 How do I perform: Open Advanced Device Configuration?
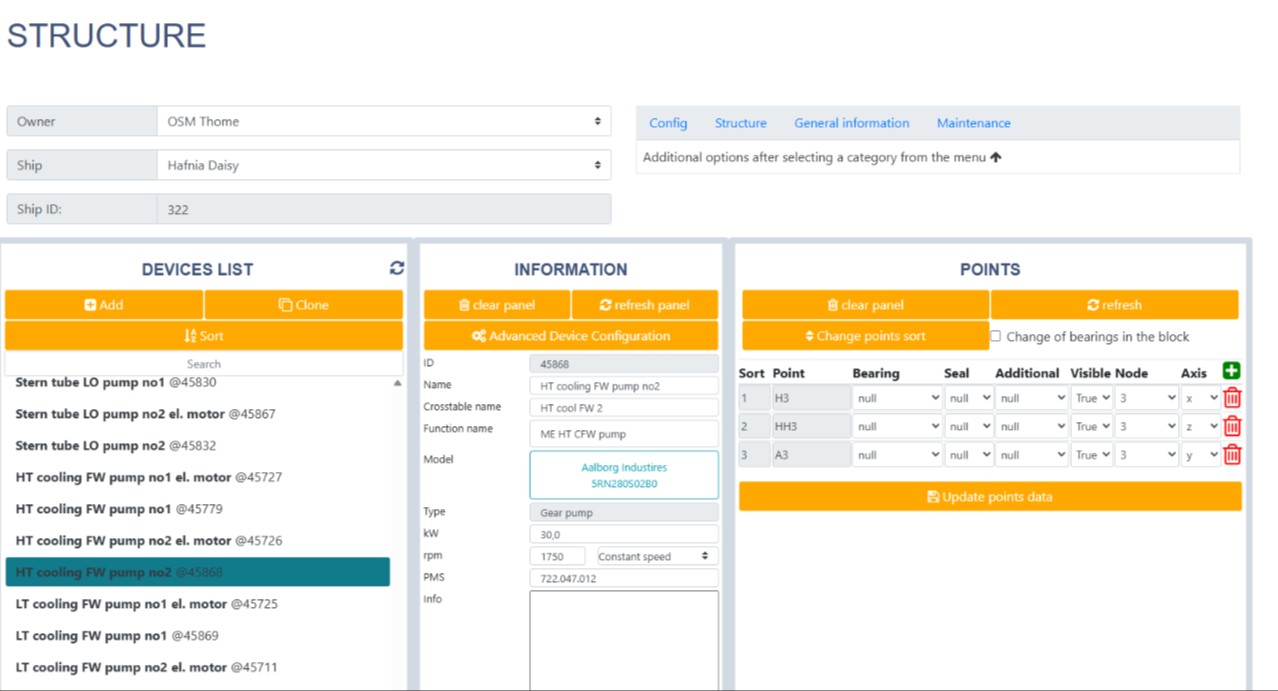570,336
